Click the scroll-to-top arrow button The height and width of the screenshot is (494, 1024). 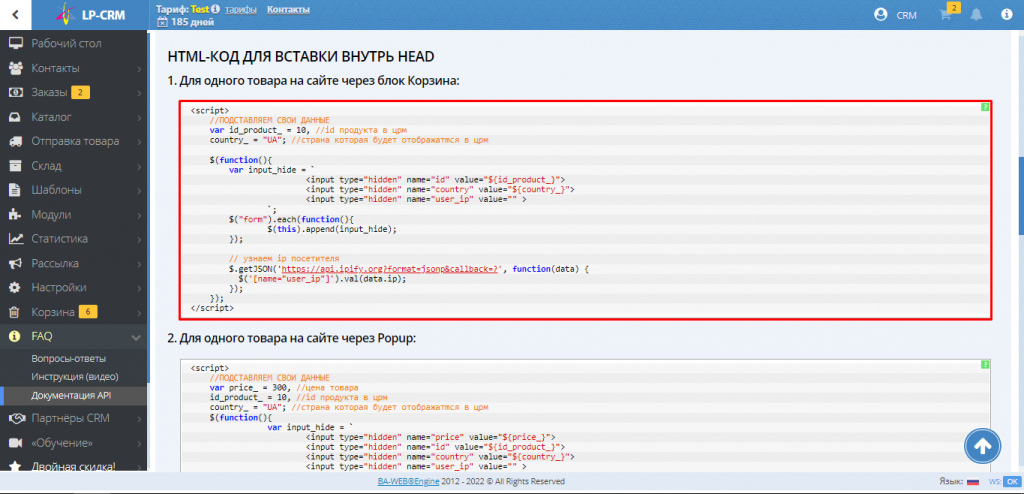pyautogui.click(x=983, y=446)
